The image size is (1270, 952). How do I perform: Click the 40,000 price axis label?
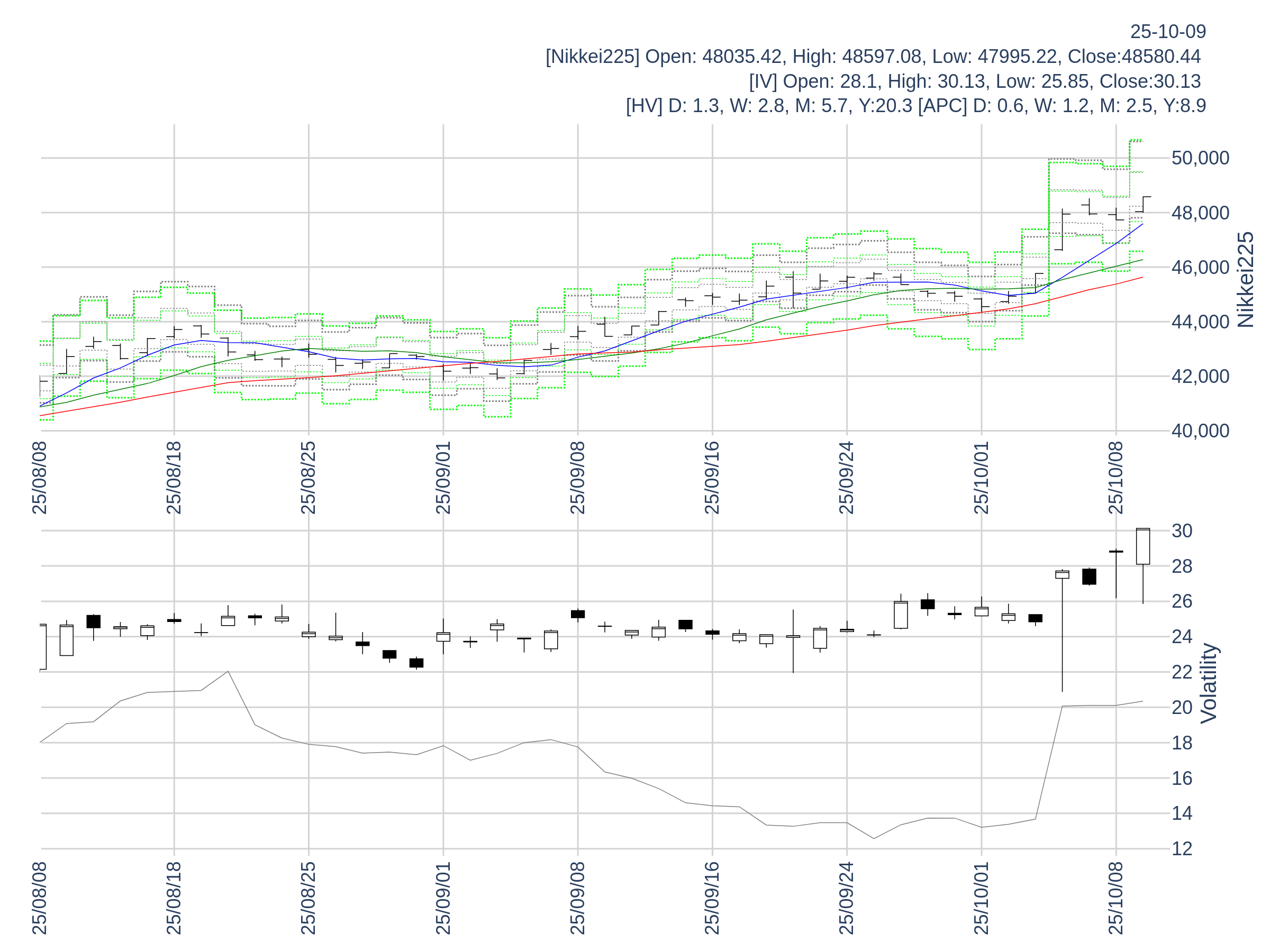click(x=1200, y=431)
